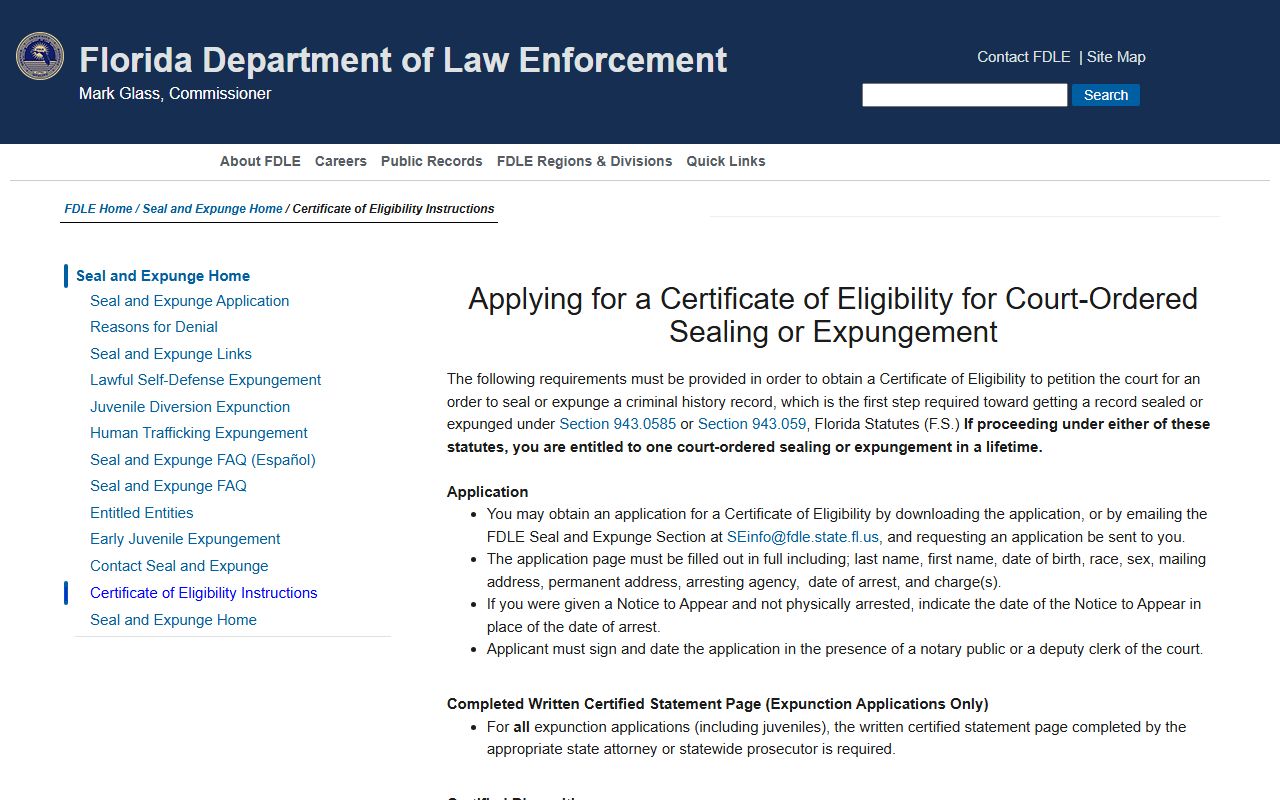
Task: Open the Site Map link
Action: click(x=1116, y=57)
